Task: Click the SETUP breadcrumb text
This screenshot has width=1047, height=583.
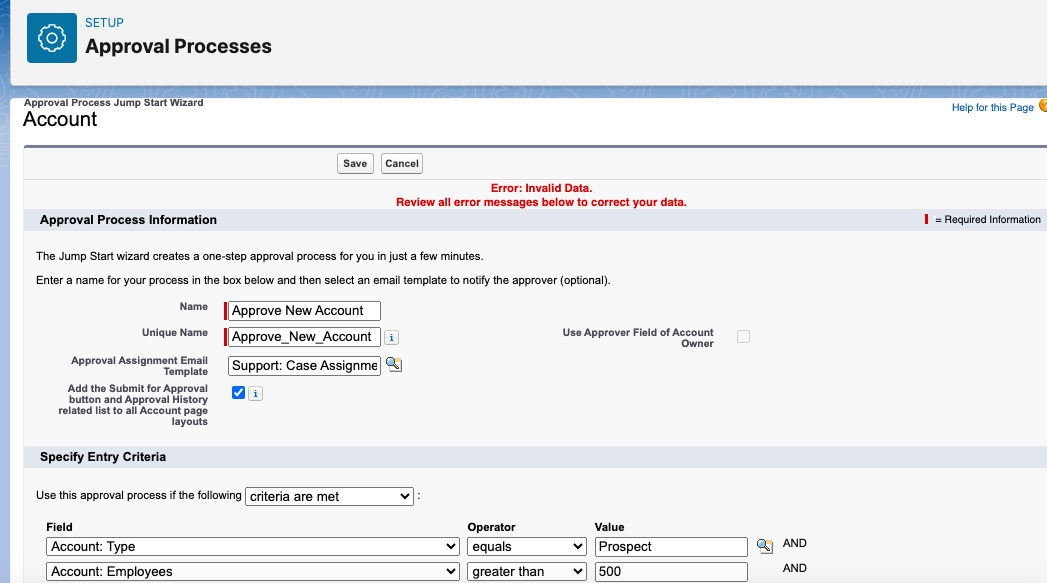Action: 104,23
